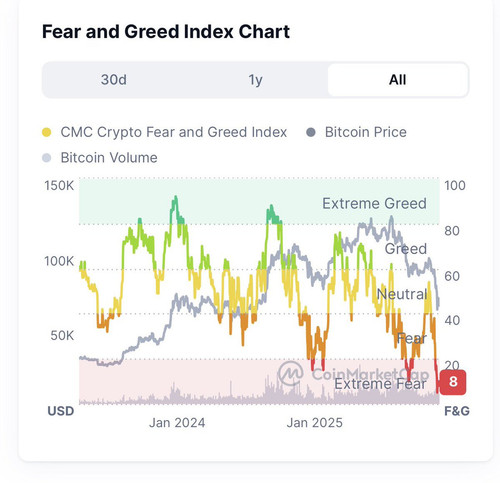Click the F&G right axis label
Image resolution: width=500 pixels, height=483 pixels.
457,411
